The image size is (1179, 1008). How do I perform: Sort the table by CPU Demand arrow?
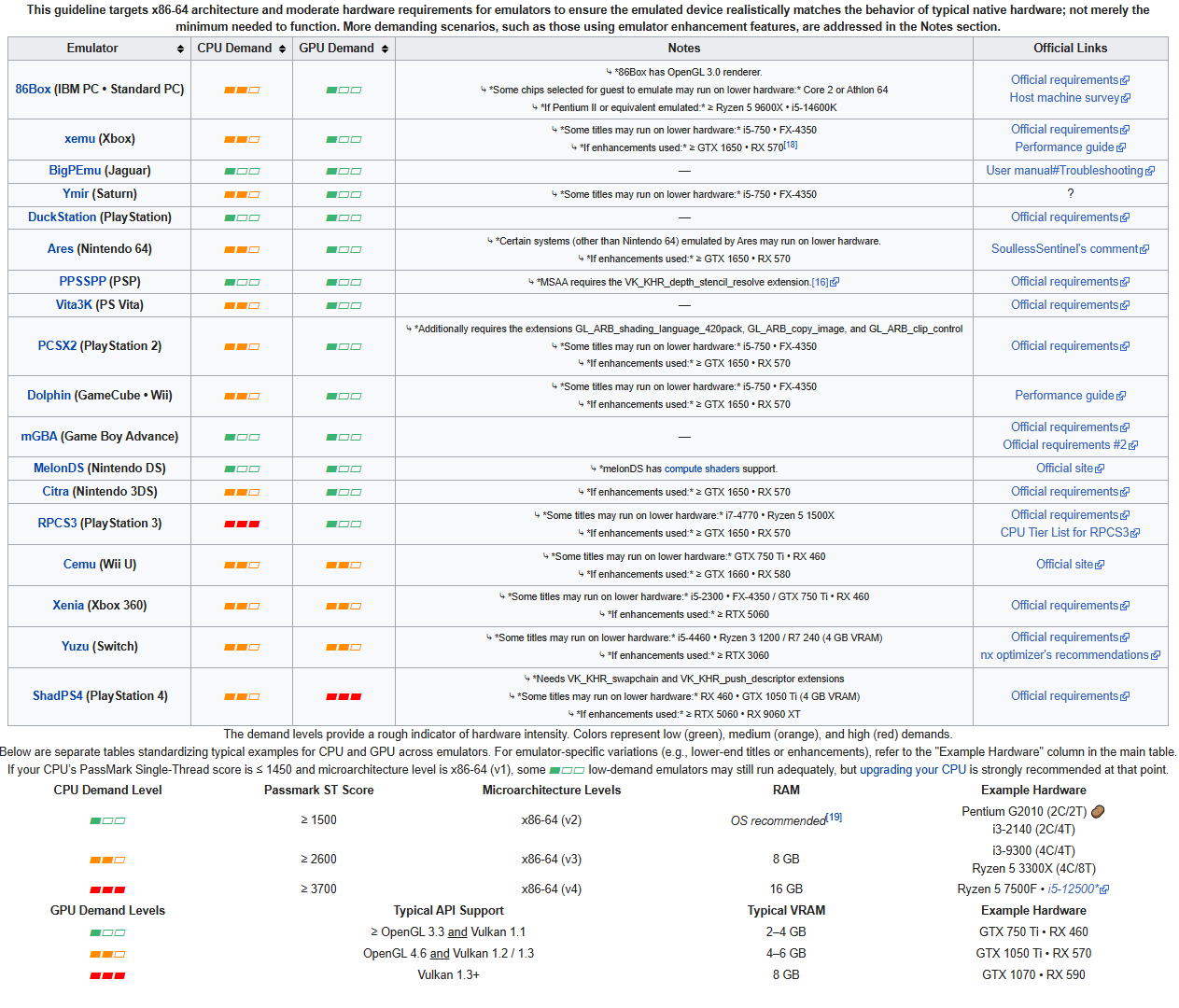pyautogui.click(x=282, y=49)
